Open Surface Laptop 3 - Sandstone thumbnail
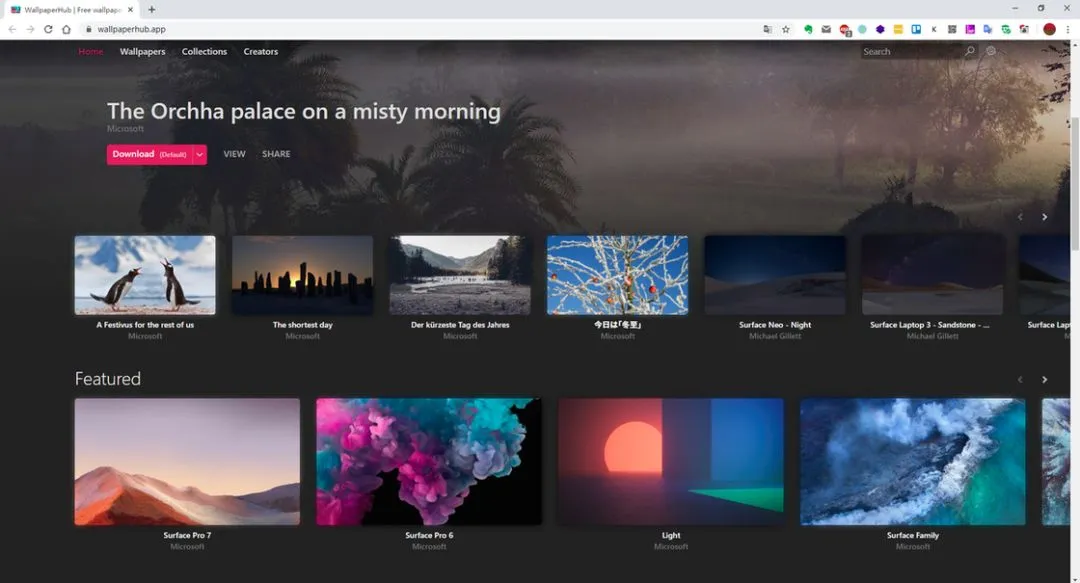 pyautogui.click(x=933, y=275)
